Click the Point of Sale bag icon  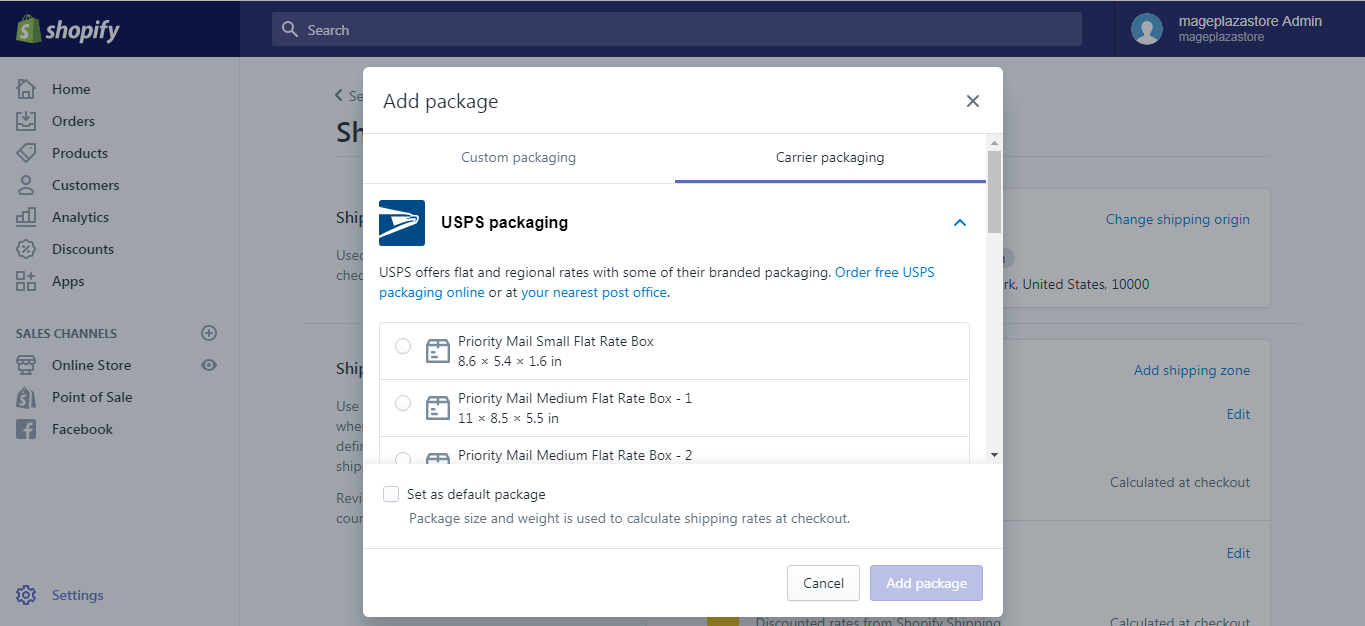coord(26,397)
